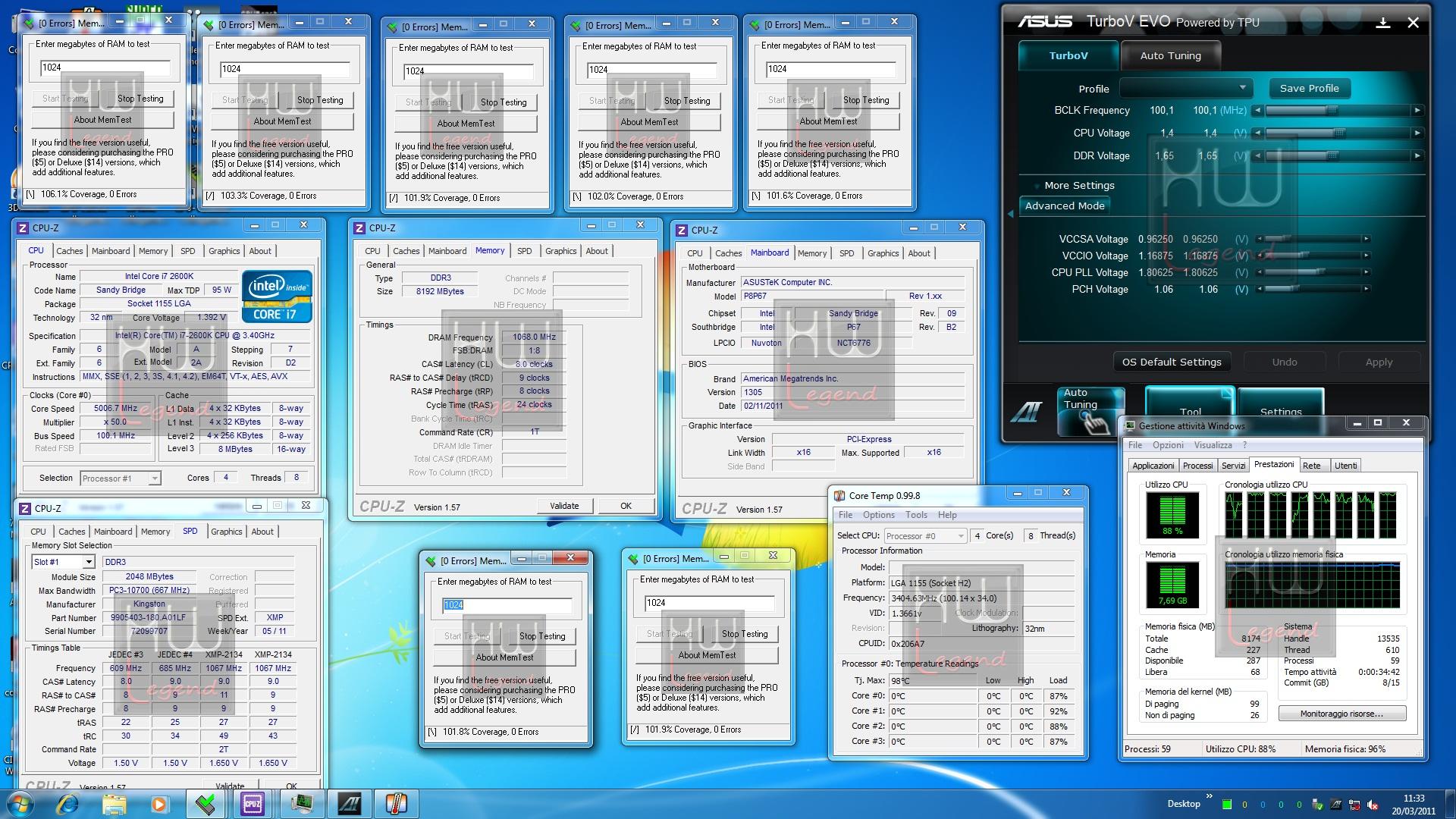Open Graphics tab in CPU-Z Mainboard window
Screen dimensions: 1456x819
point(883,253)
